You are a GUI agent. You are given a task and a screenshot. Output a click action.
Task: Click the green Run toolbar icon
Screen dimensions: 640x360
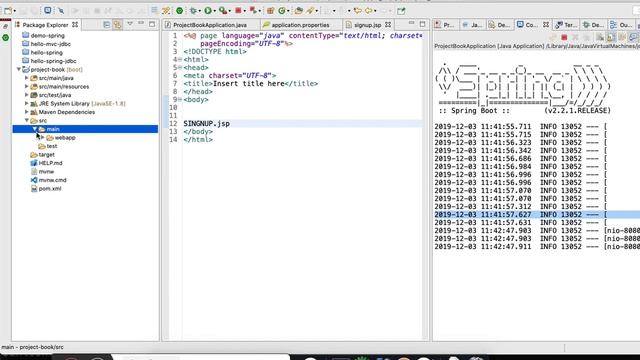point(208,11)
